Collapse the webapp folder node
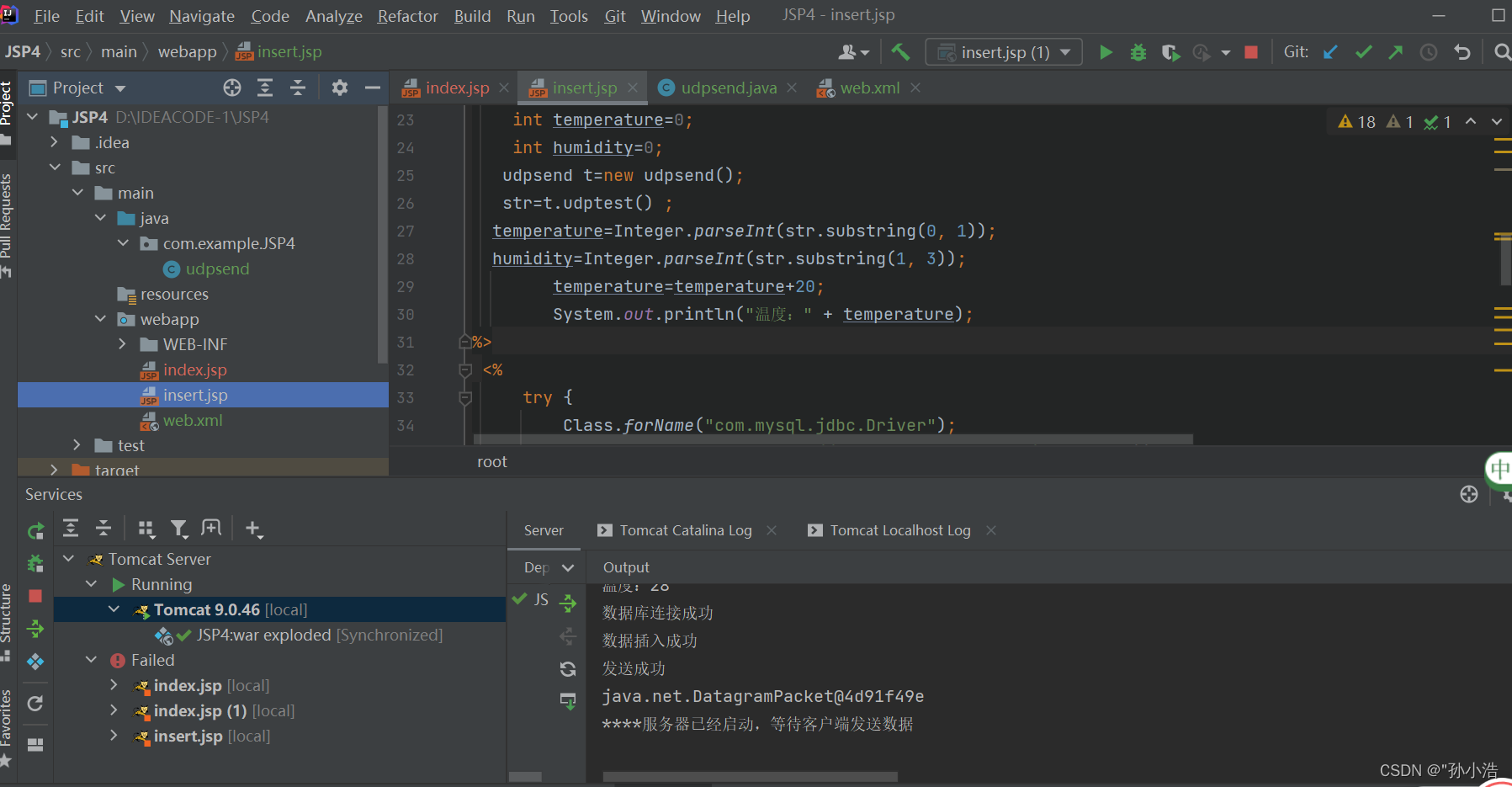This screenshot has width=1512, height=787. [100, 319]
